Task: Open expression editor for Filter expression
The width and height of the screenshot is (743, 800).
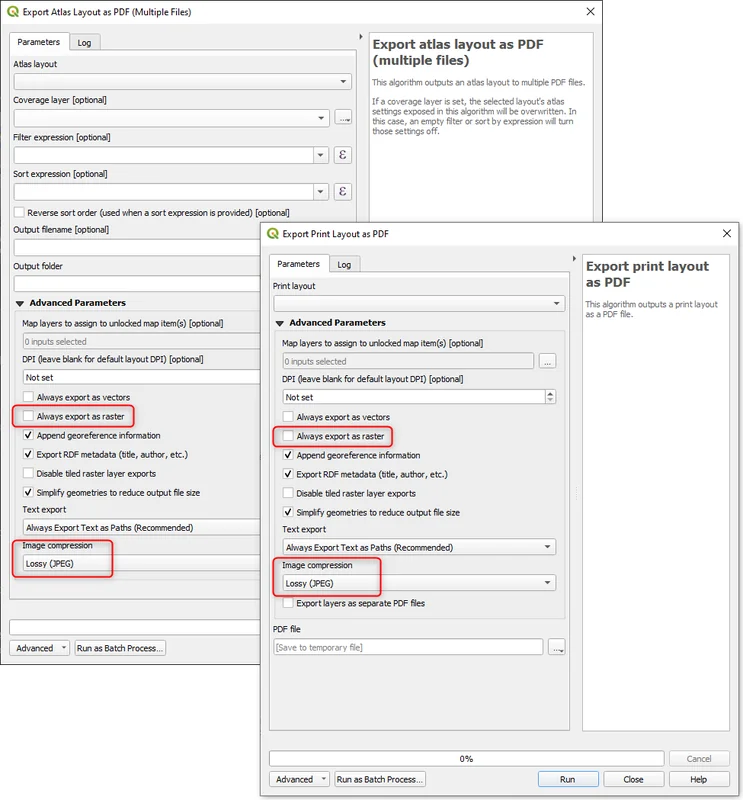Action: coord(342,155)
